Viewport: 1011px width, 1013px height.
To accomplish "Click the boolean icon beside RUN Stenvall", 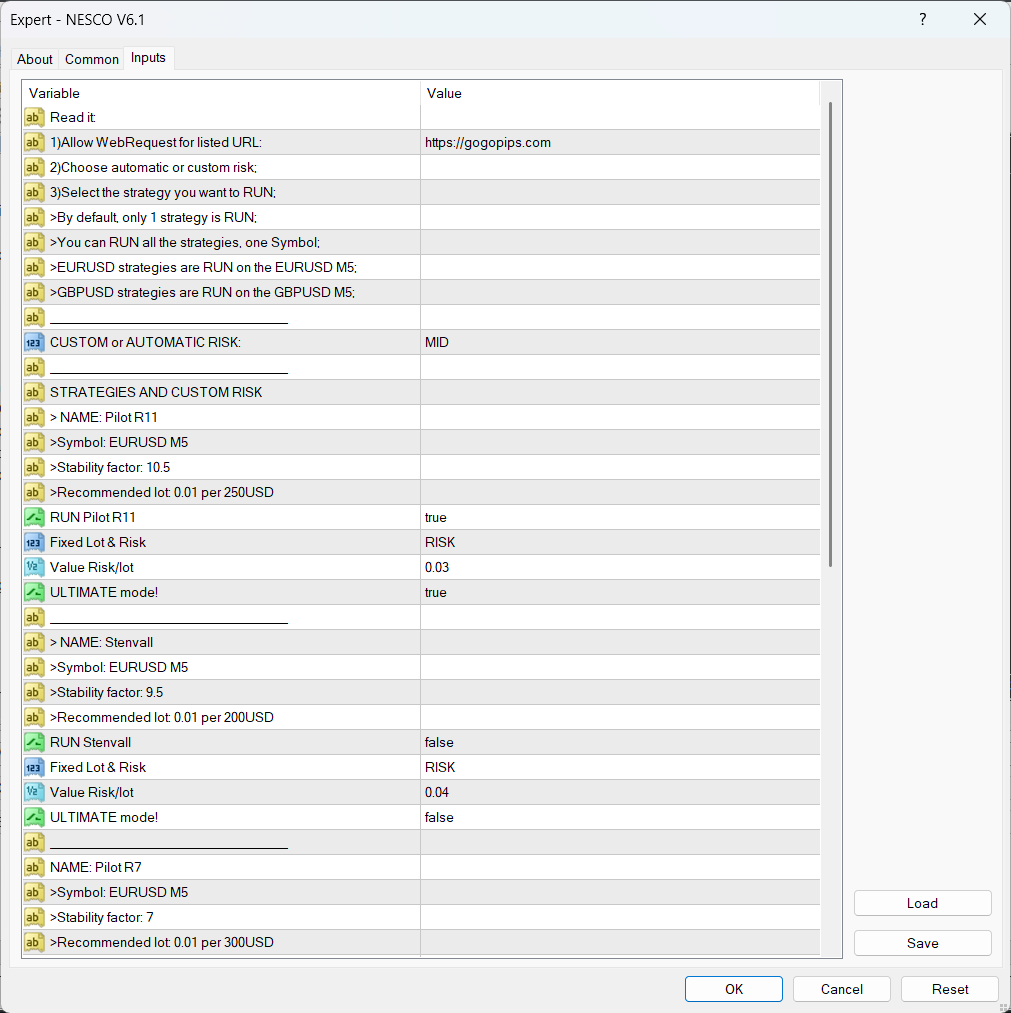I will tap(34, 742).
